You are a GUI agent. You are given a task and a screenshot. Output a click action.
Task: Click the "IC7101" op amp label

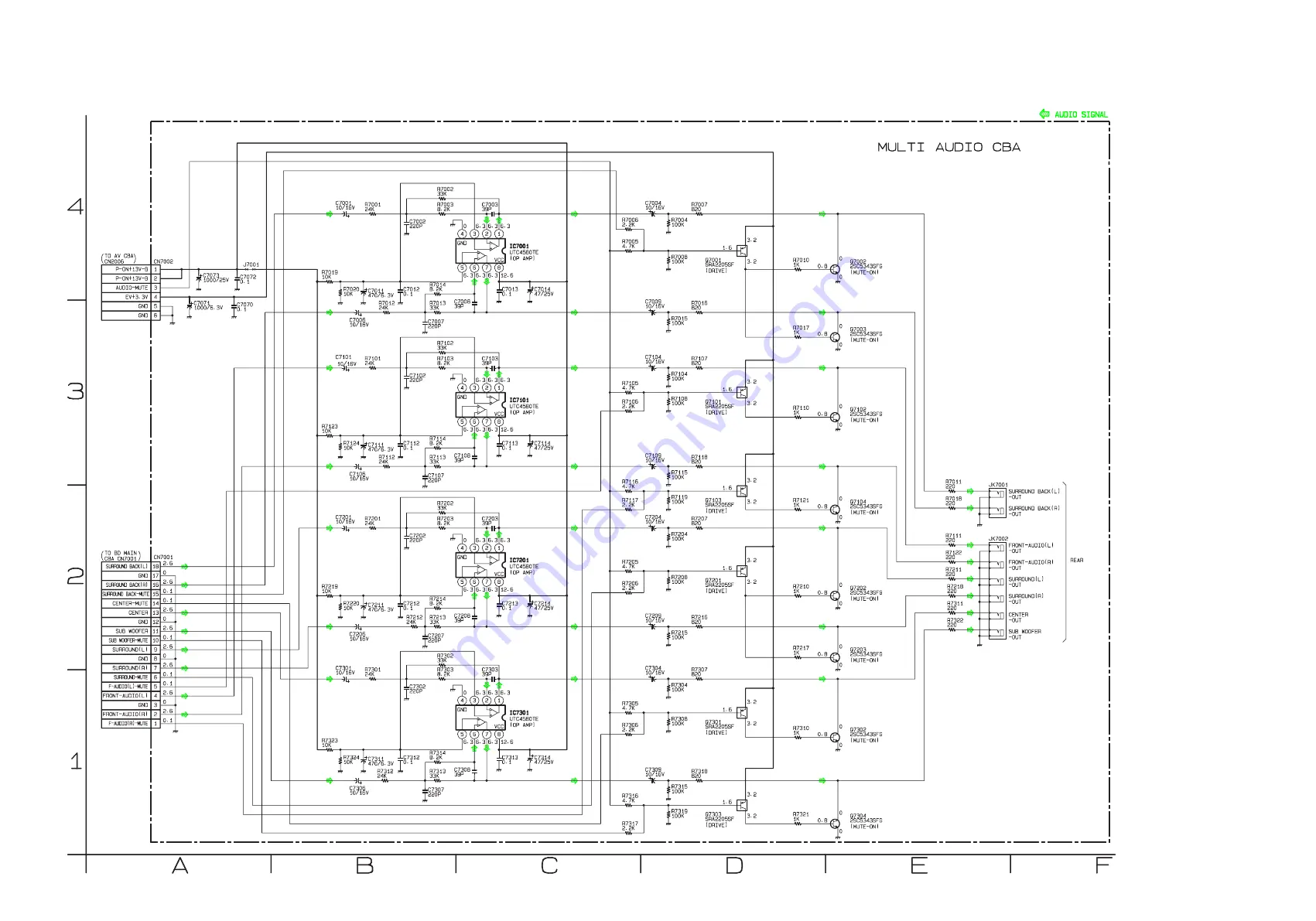pyautogui.click(x=519, y=401)
